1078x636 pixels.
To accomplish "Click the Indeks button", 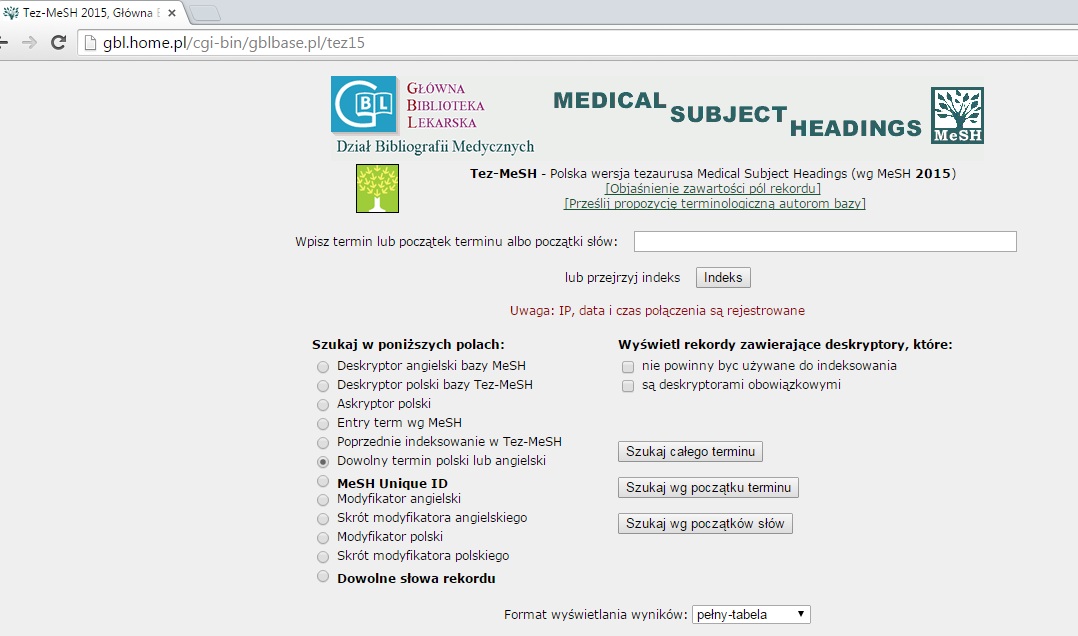I will tap(723, 278).
